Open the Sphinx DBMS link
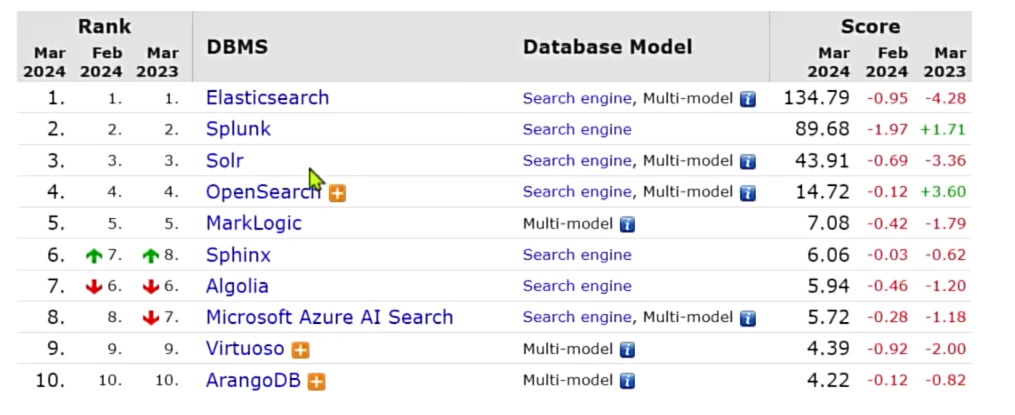 [x=238, y=255]
